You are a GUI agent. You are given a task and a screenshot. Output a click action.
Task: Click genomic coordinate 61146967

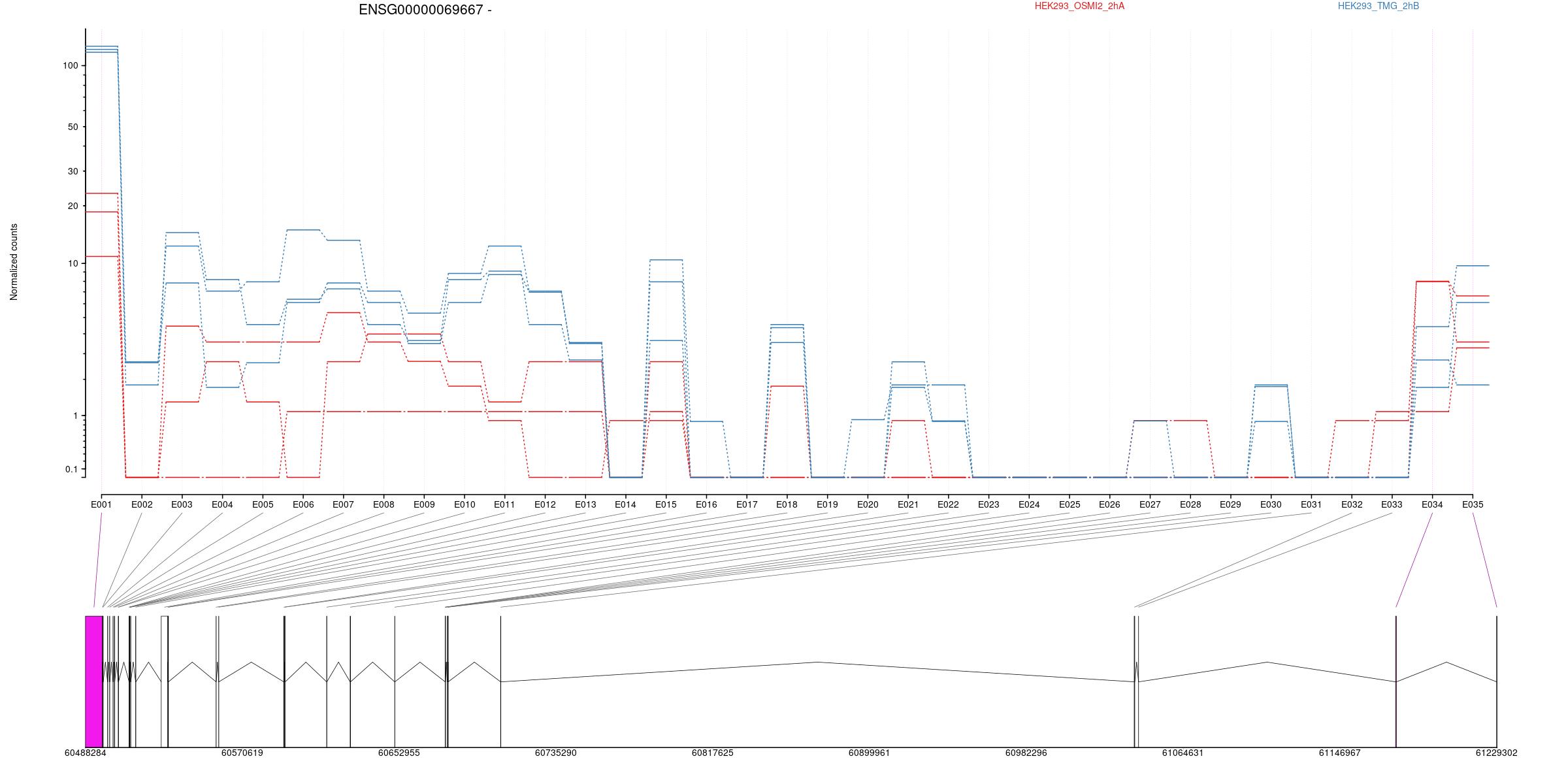click(x=1340, y=753)
